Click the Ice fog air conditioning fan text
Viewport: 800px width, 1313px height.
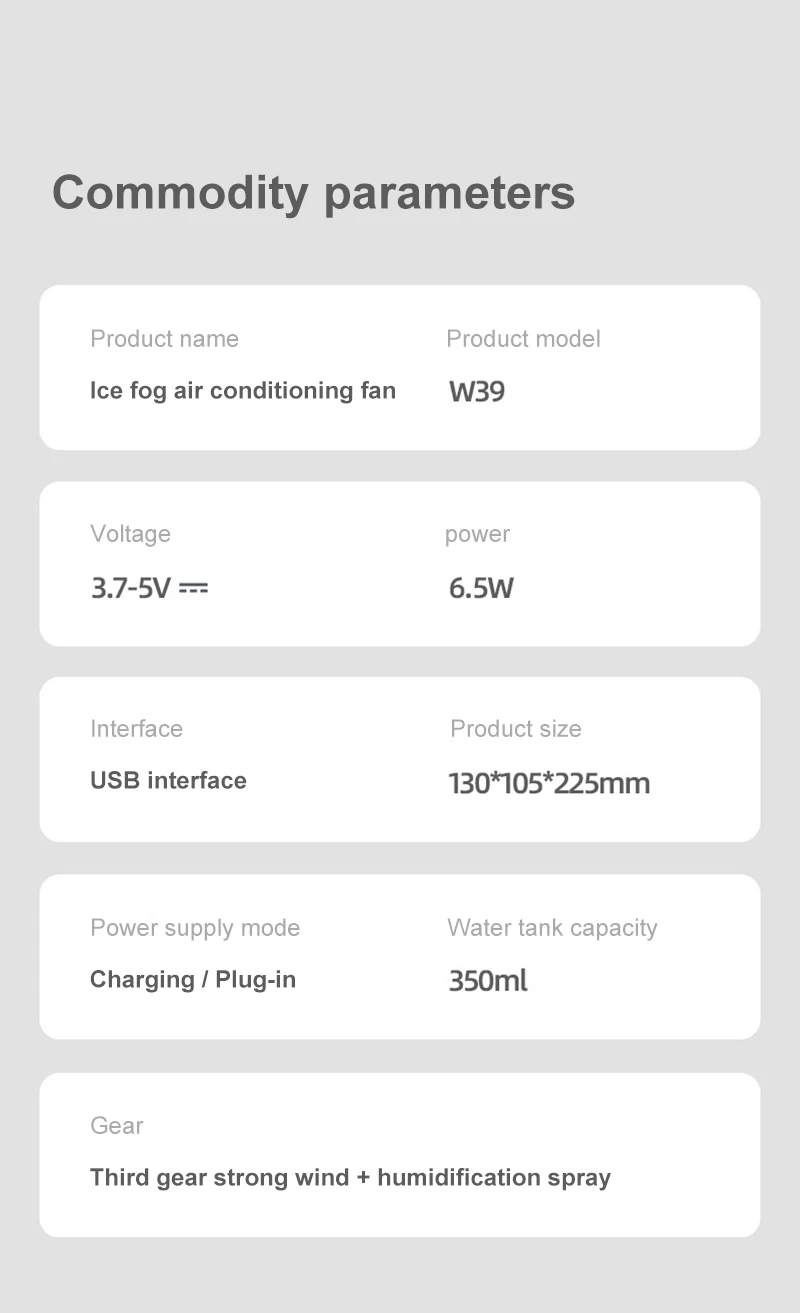coord(242,390)
